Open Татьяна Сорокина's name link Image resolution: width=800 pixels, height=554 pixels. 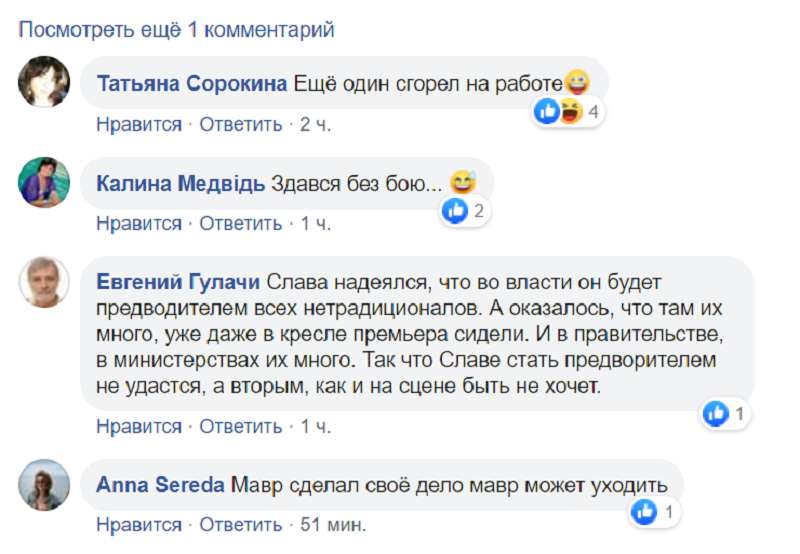click(192, 84)
